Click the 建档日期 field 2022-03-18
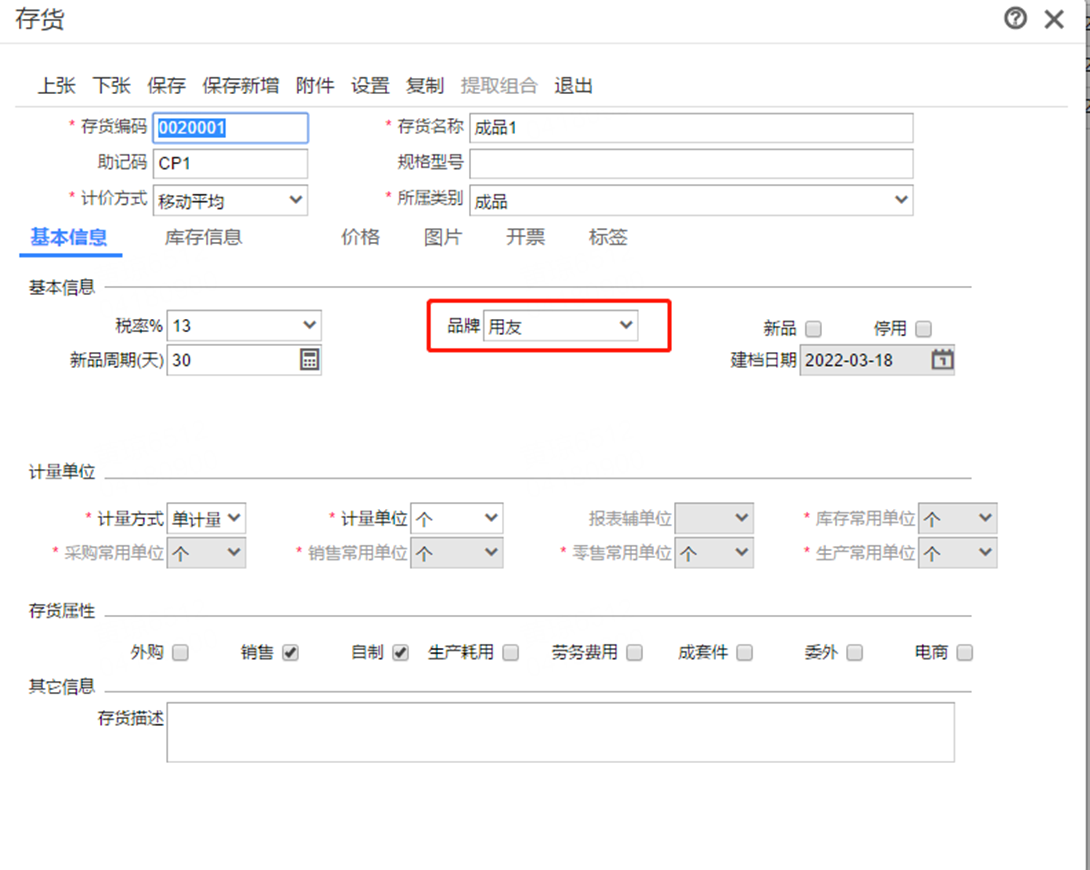This screenshot has height=870, width=1090. point(877,360)
